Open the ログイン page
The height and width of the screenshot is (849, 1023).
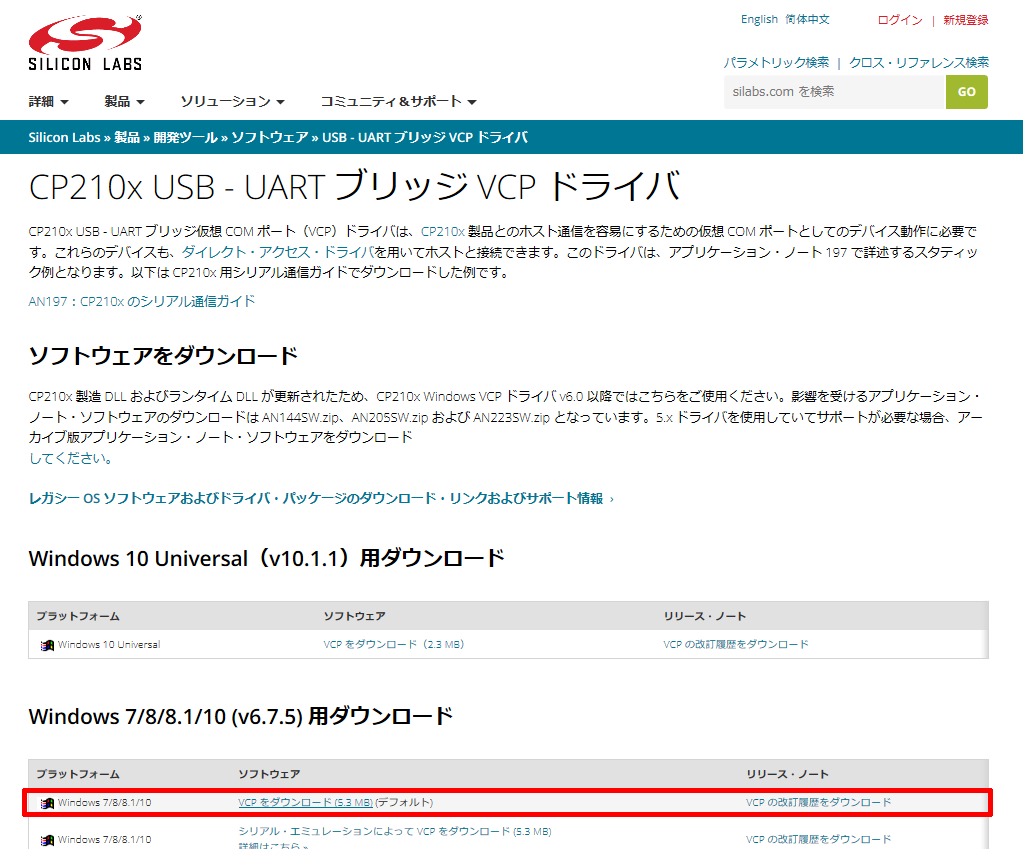pos(900,20)
